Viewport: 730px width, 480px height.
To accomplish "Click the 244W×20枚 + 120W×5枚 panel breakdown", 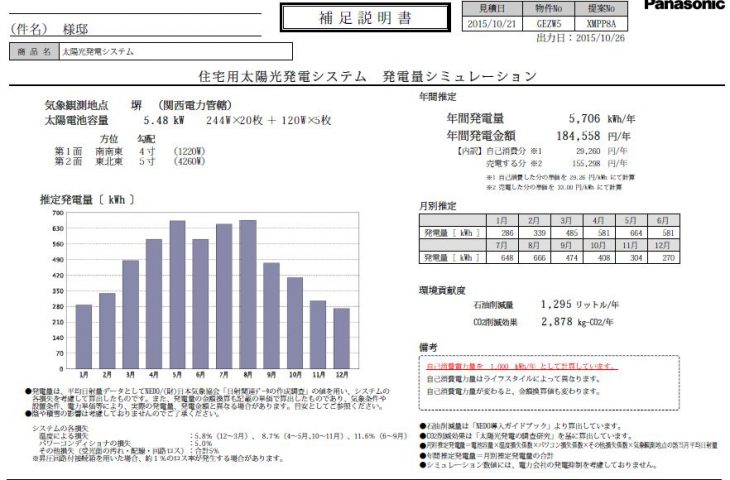I will coord(269,120).
